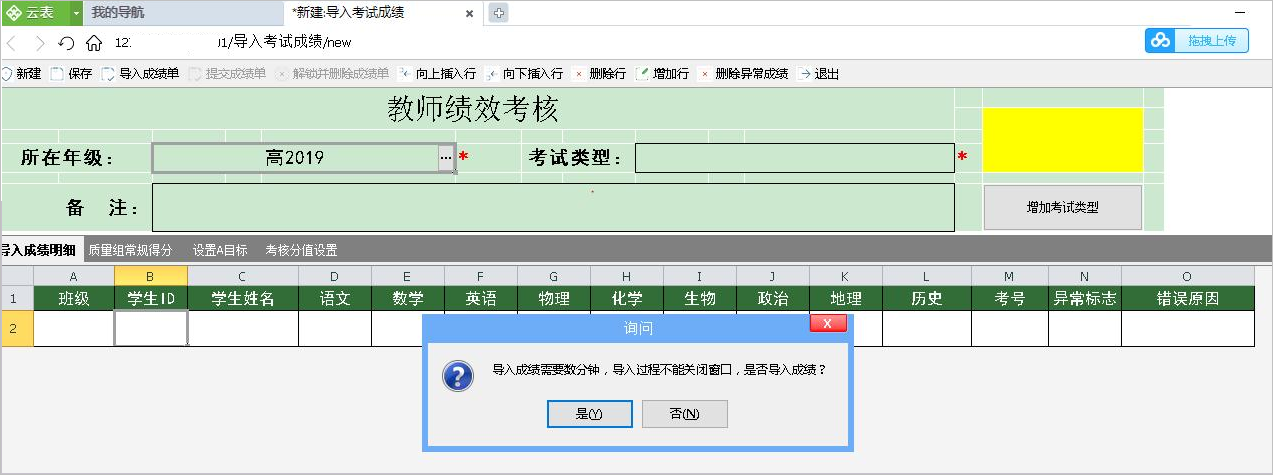This screenshot has height=475, width=1273.
Task: Click 退出 to exit the form
Action: point(819,74)
